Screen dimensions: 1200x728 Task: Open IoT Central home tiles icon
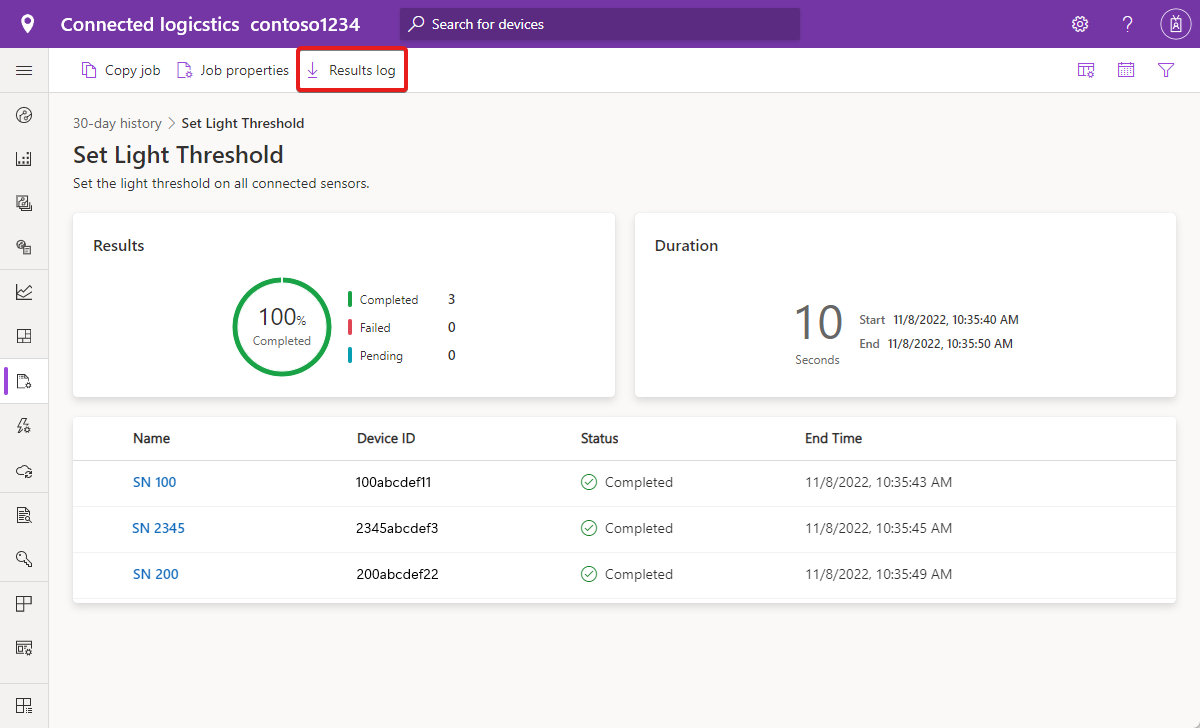[24, 704]
